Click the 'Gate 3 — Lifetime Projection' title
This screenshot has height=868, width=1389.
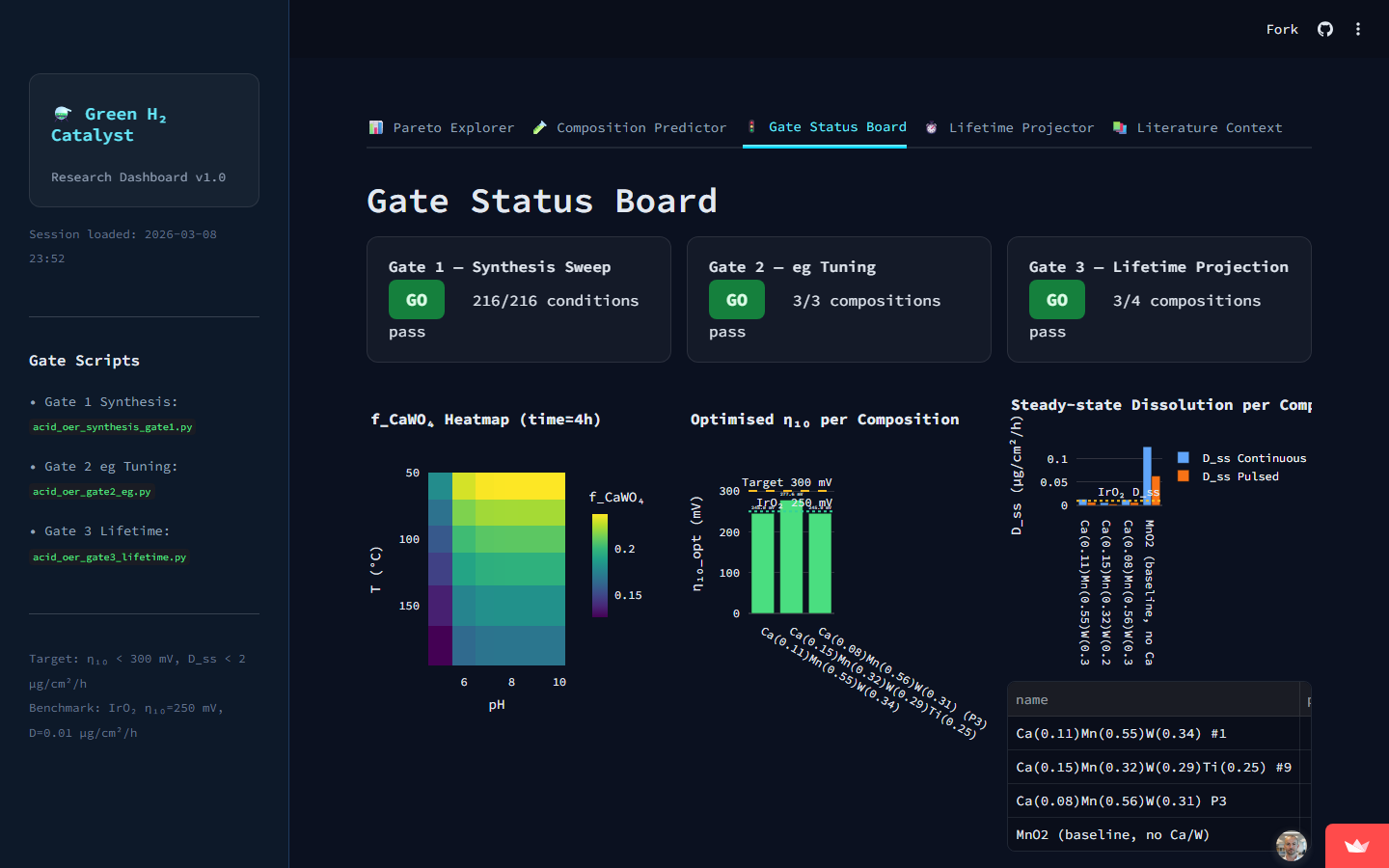click(x=1158, y=267)
